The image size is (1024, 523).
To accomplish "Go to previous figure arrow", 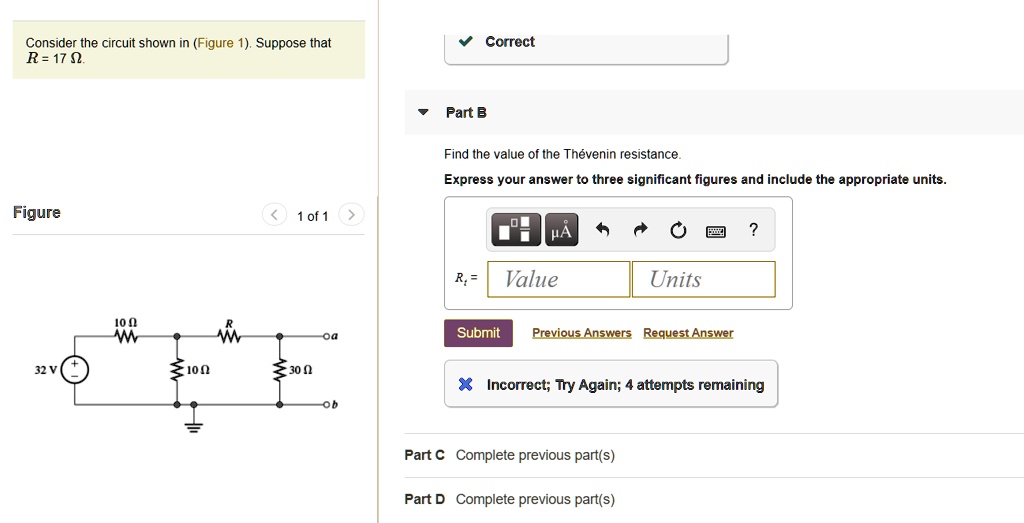I will 274,215.
